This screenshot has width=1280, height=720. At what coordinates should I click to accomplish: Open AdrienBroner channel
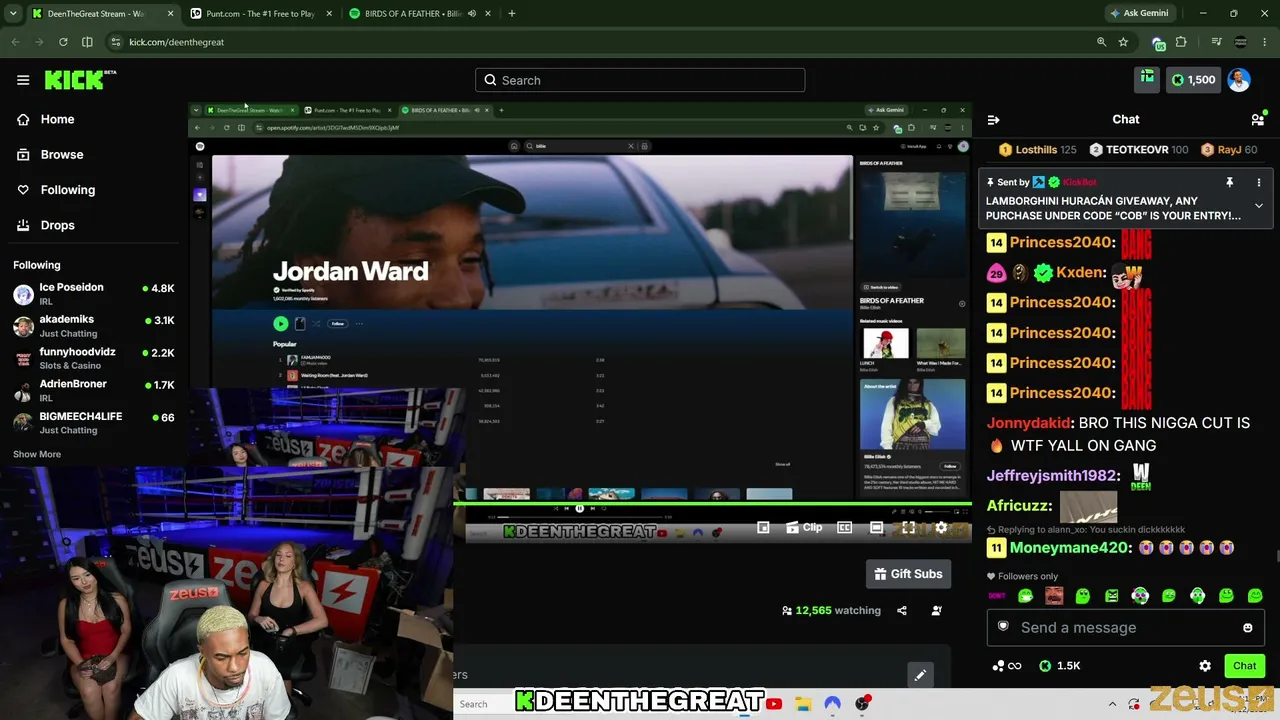click(94, 390)
